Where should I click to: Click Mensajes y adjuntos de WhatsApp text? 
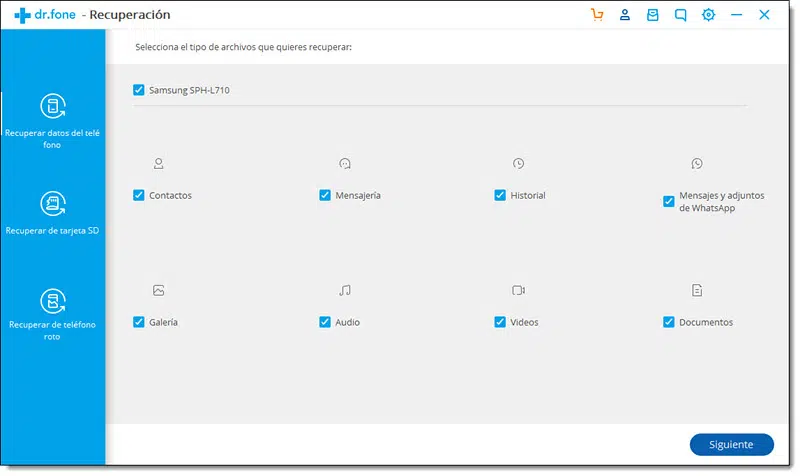coord(721,202)
